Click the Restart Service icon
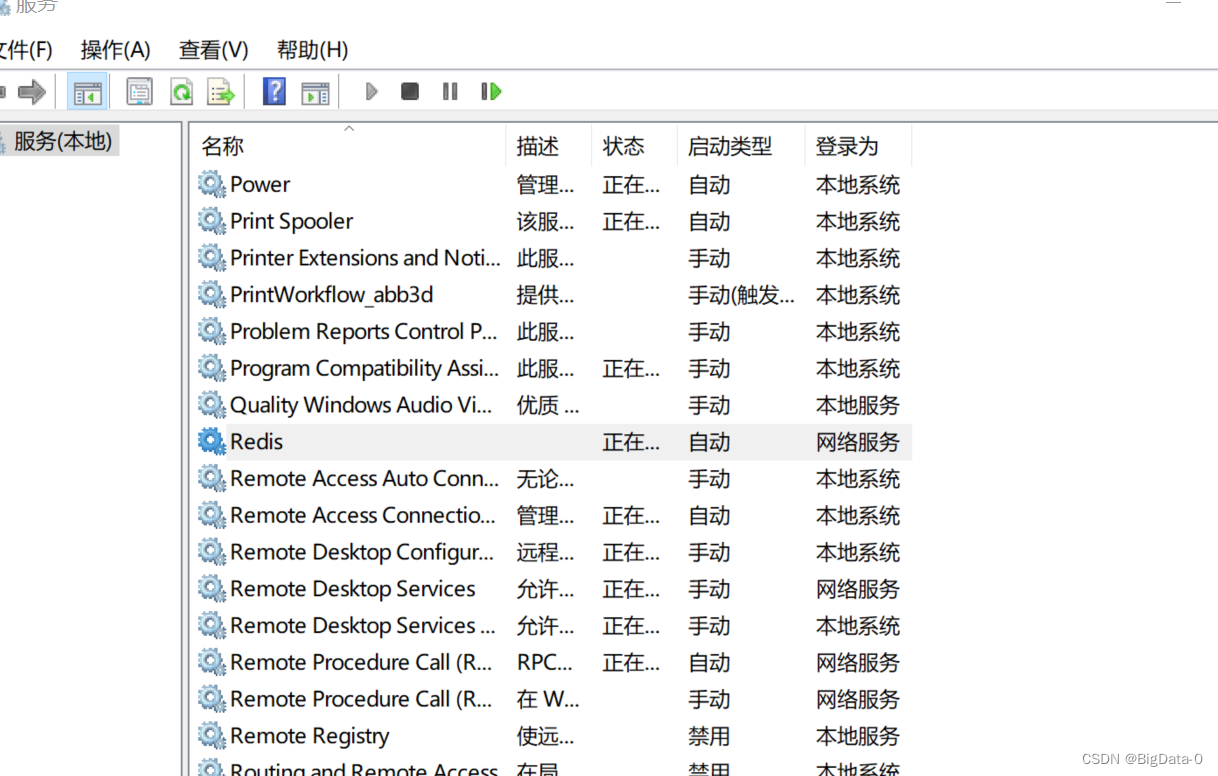 491,92
